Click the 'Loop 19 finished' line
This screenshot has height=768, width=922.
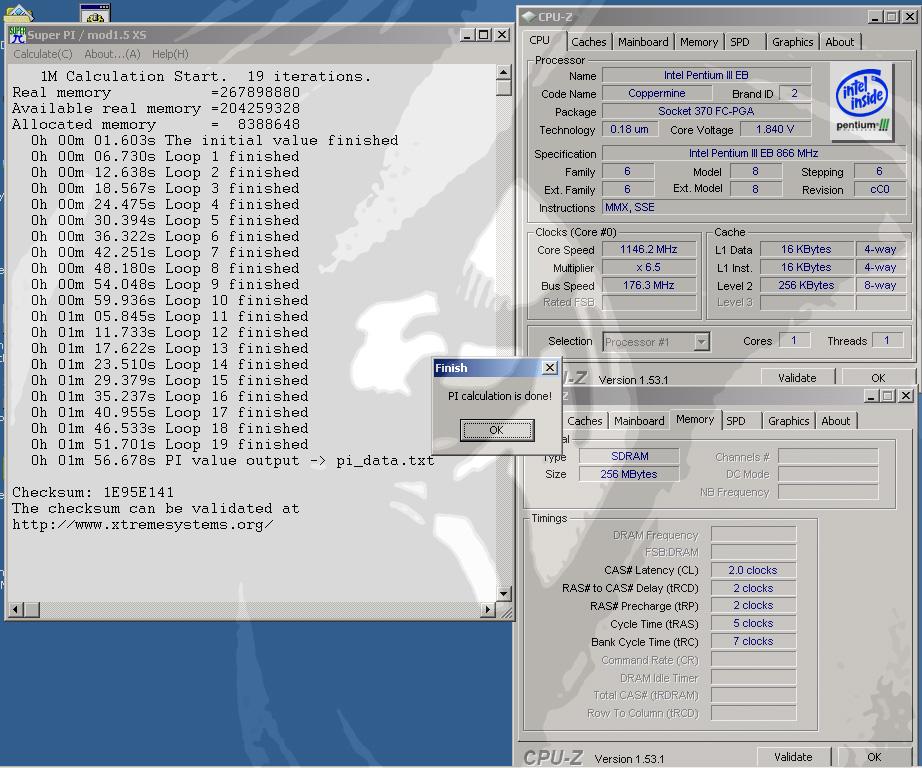[x=169, y=445]
